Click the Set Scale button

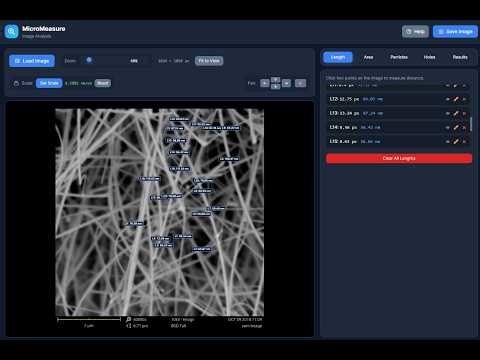pos(49,83)
